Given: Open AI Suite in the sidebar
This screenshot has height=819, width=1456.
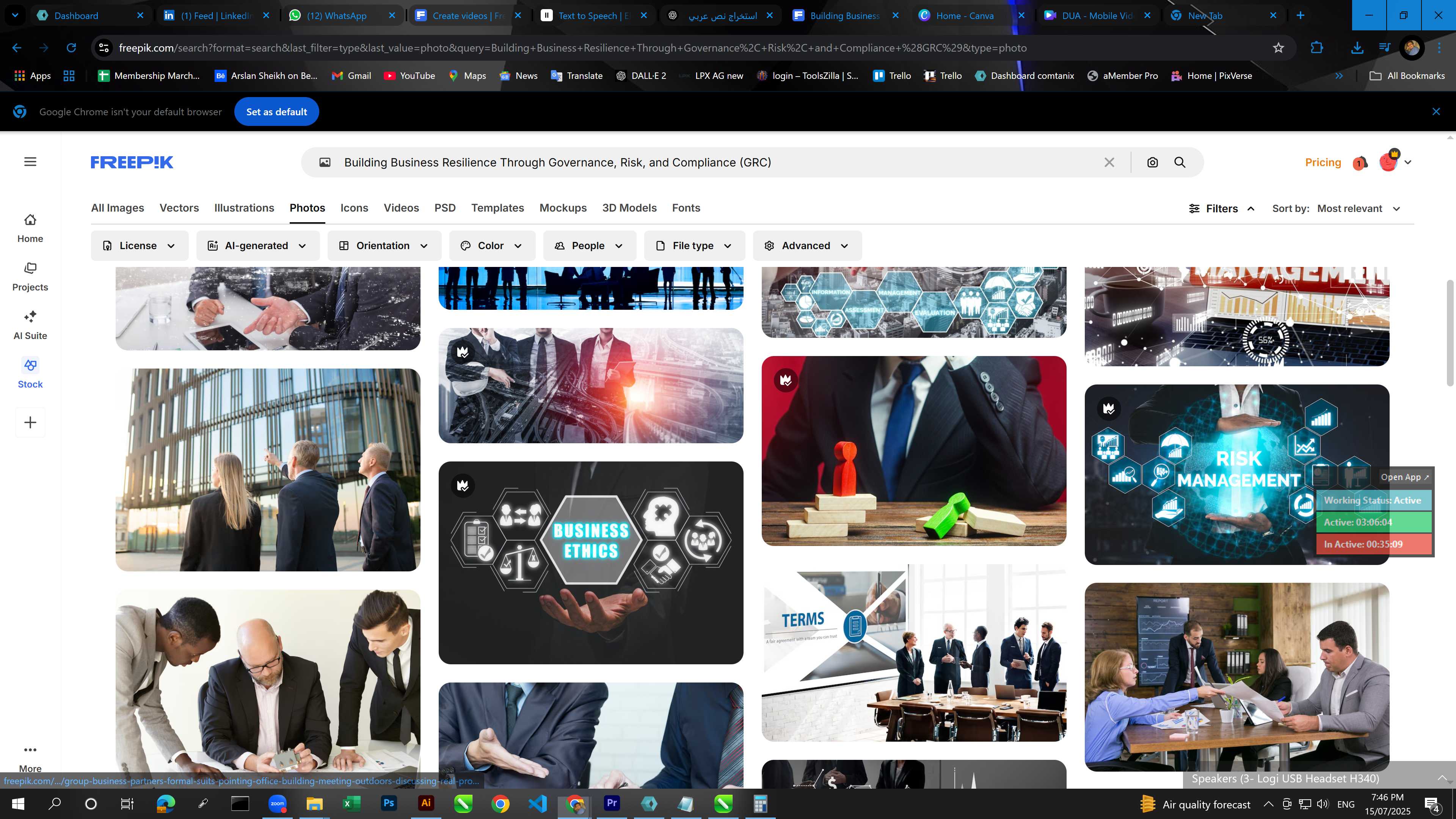Looking at the screenshot, I should click(30, 325).
